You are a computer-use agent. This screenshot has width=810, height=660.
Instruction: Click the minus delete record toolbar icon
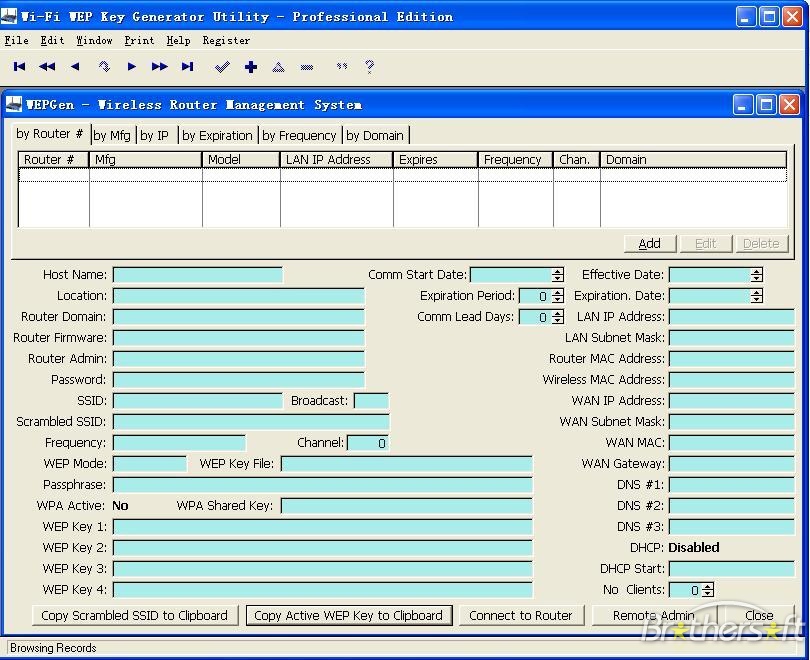click(307, 67)
